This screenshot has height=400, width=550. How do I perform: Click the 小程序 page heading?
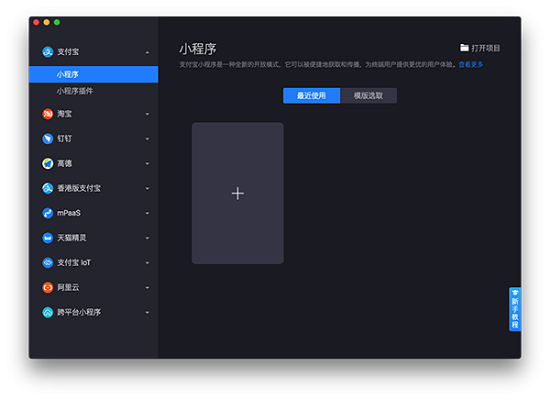[198, 49]
